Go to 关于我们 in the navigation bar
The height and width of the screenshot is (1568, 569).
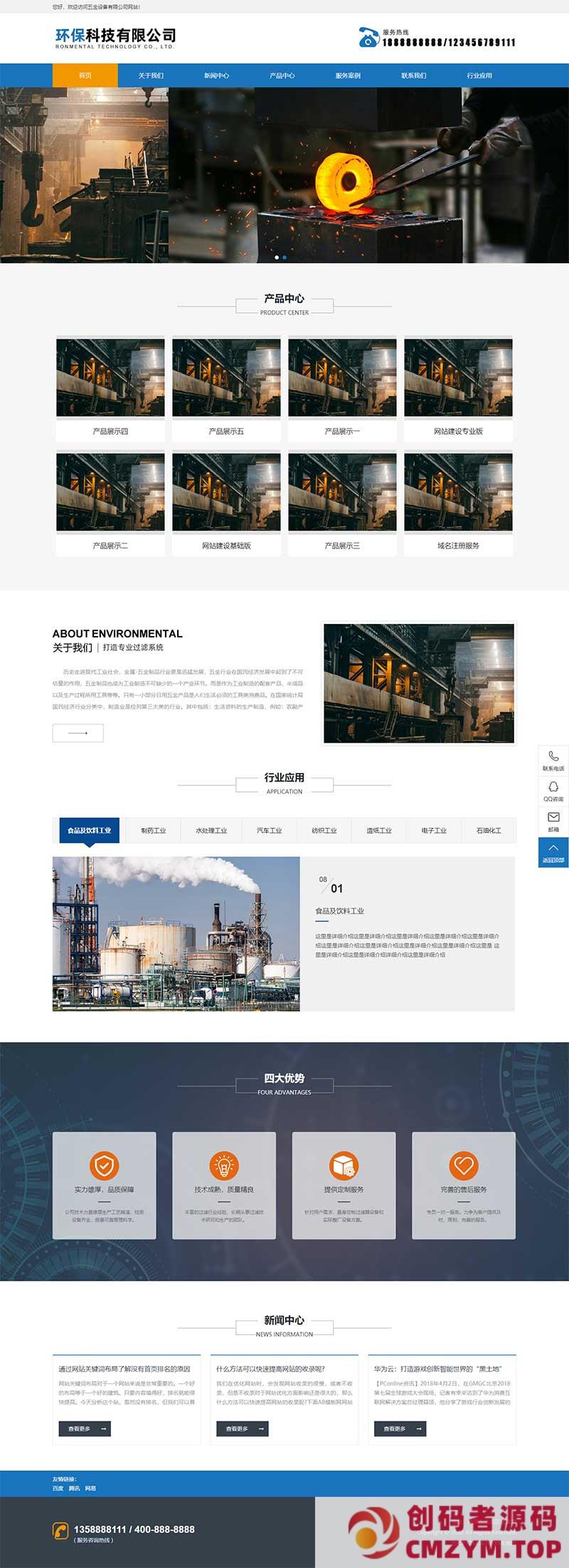click(151, 75)
